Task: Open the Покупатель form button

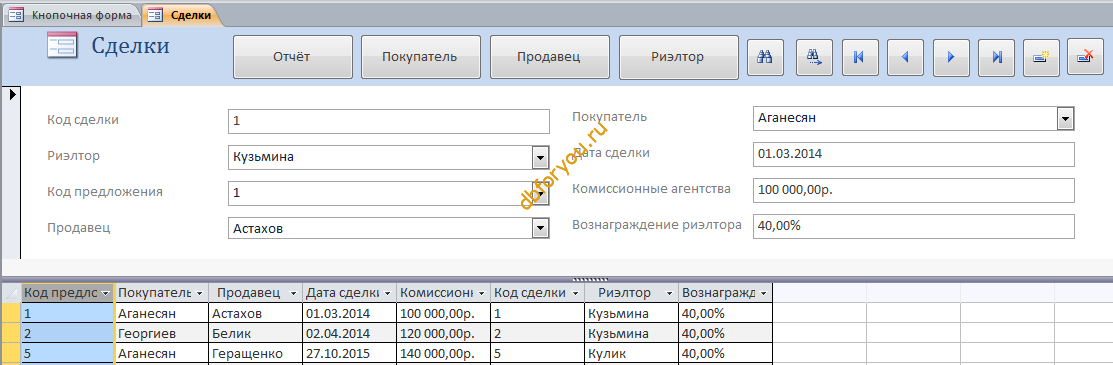Action: [x=420, y=57]
